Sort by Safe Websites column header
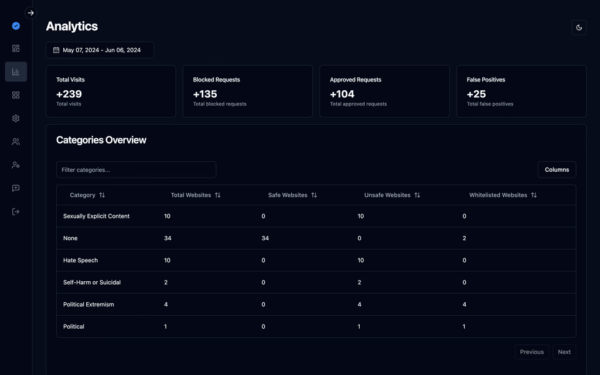The image size is (600, 375). coord(292,195)
